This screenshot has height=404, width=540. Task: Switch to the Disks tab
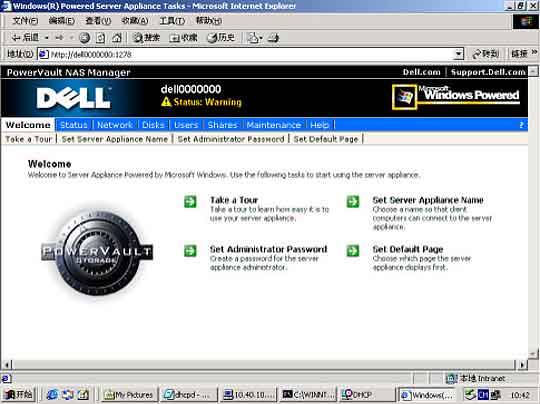point(153,125)
